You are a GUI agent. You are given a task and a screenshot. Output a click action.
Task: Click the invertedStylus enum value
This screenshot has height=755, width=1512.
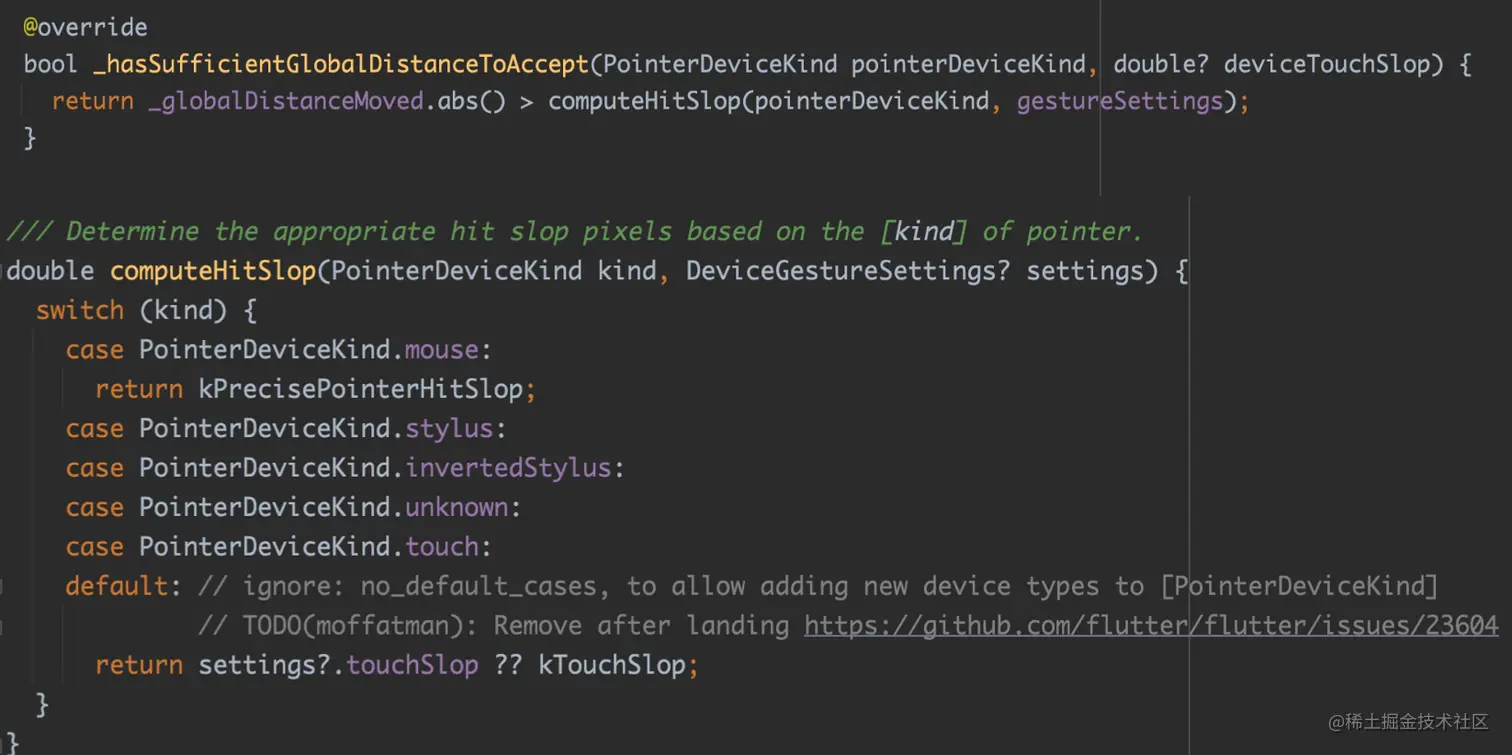tap(508, 468)
